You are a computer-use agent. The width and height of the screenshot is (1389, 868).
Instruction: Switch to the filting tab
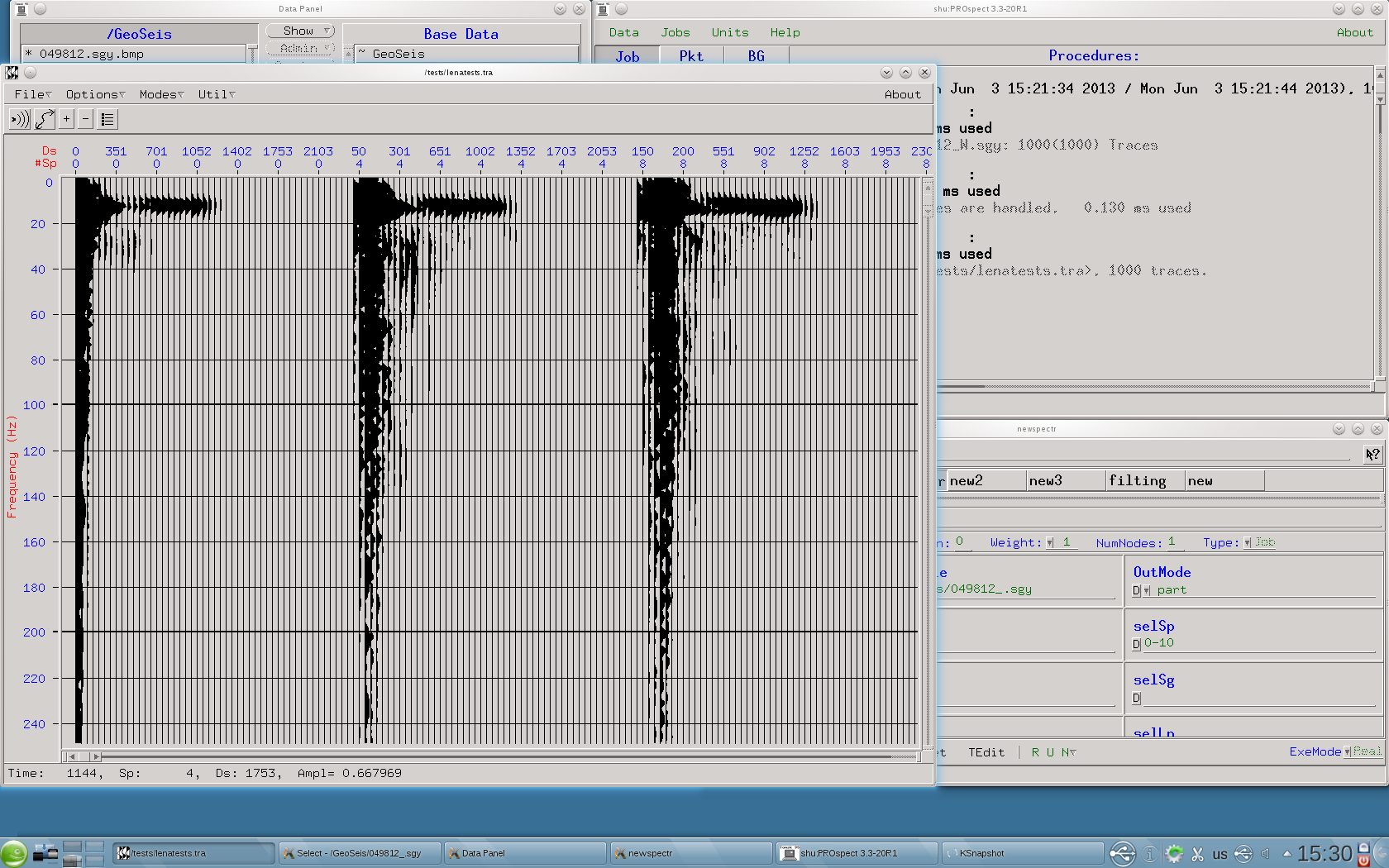pos(1138,481)
